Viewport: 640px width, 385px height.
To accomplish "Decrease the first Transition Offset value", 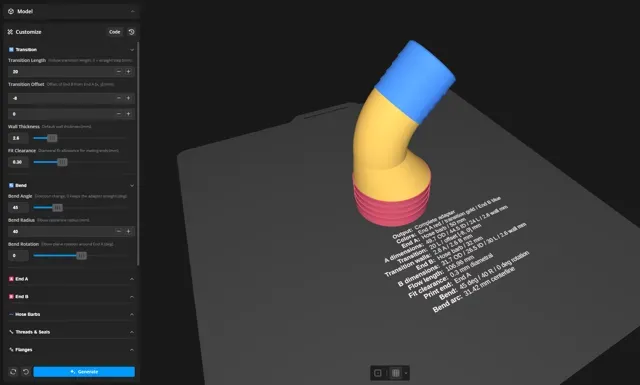I will tap(118, 98).
